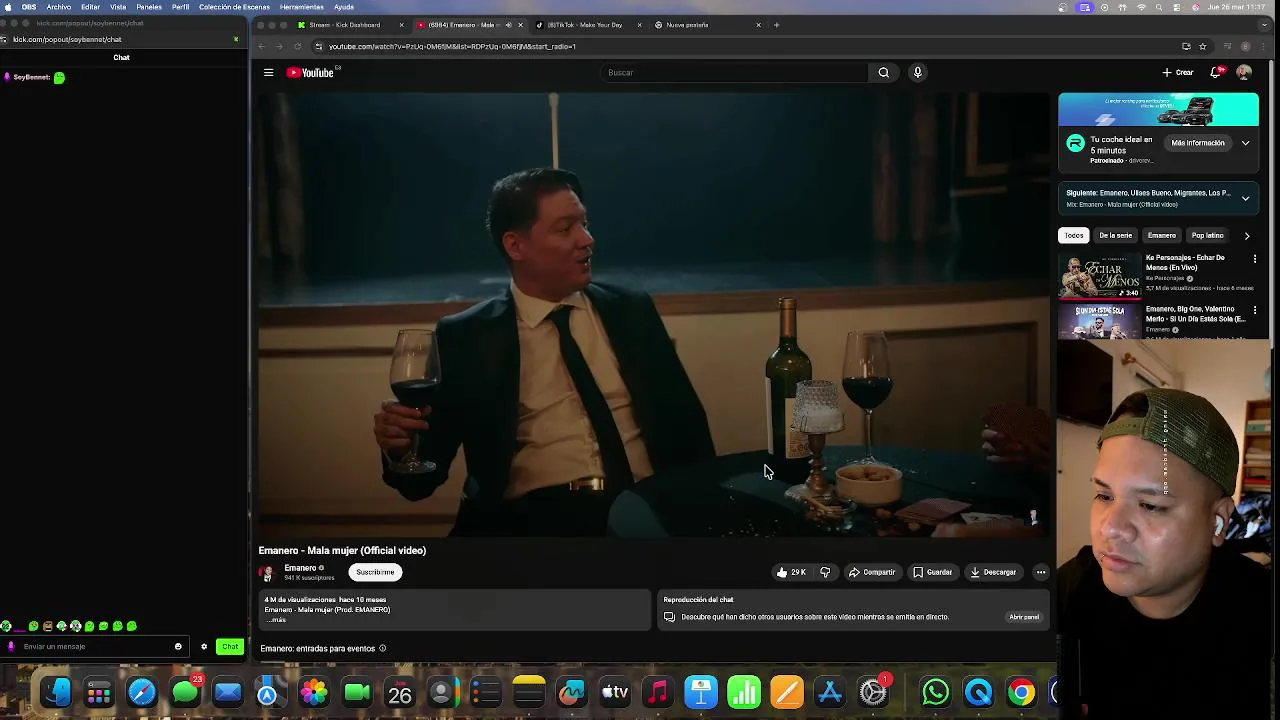Image resolution: width=1280 pixels, height=720 pixels.
Task: Open System Settings in the Dock
Action: (873, 692)
